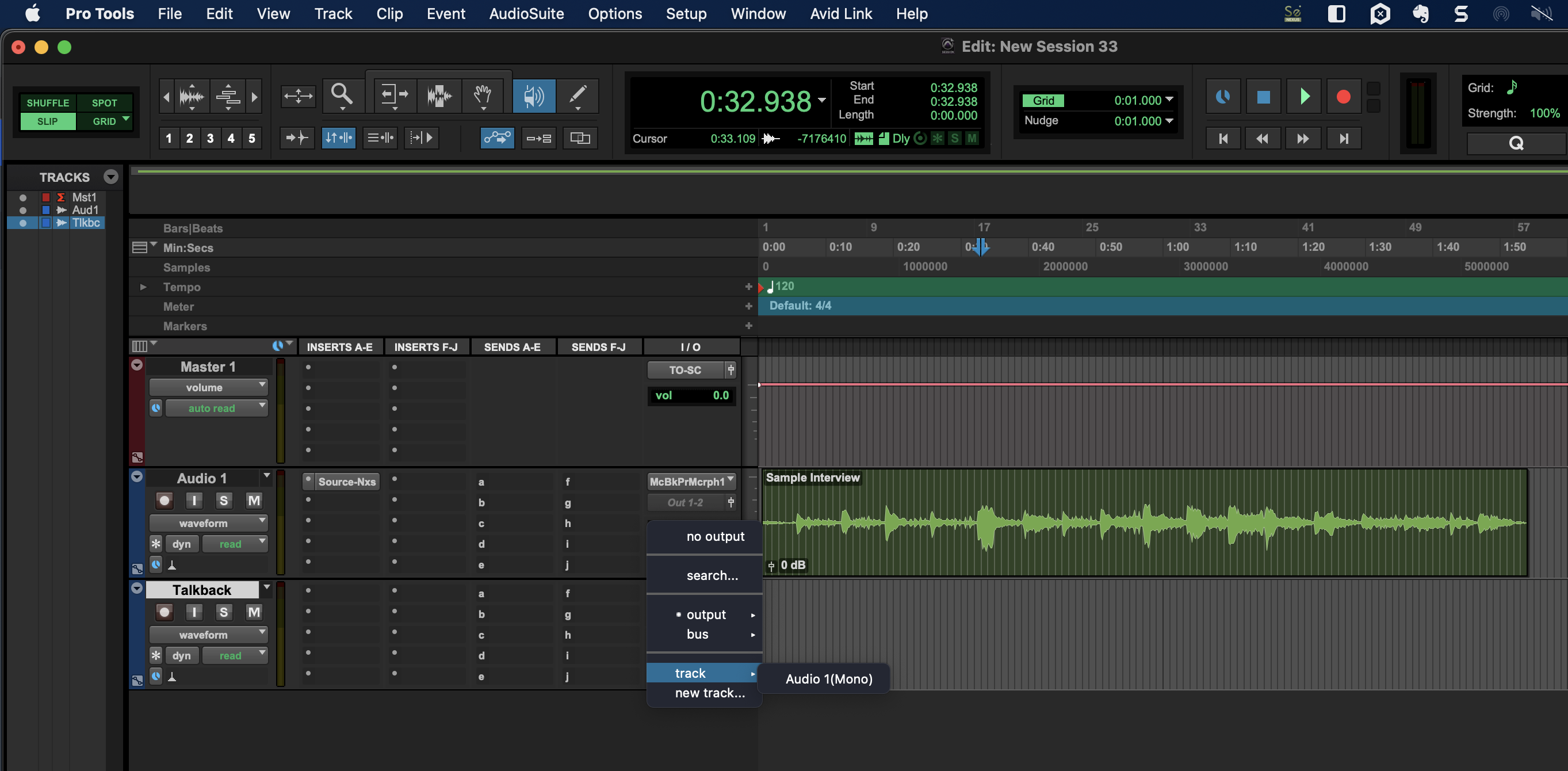The height and width of the screenshot is (771, 1568).
Task: Mute the Audio 1 track
Action: [254, 501]
